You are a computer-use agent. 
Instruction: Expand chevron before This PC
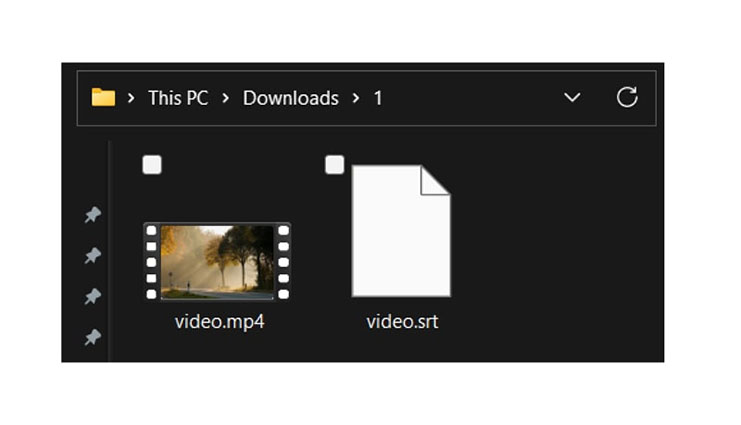pos(131,98)
